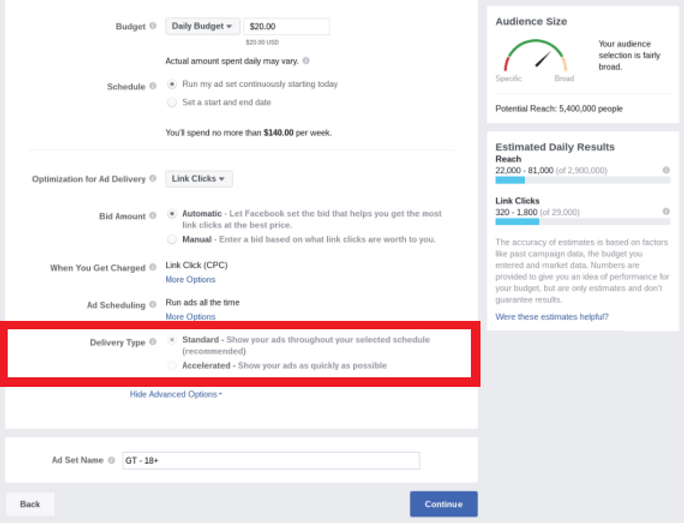Click info icon on the Link Clicks estimate row

pos(666,212)
